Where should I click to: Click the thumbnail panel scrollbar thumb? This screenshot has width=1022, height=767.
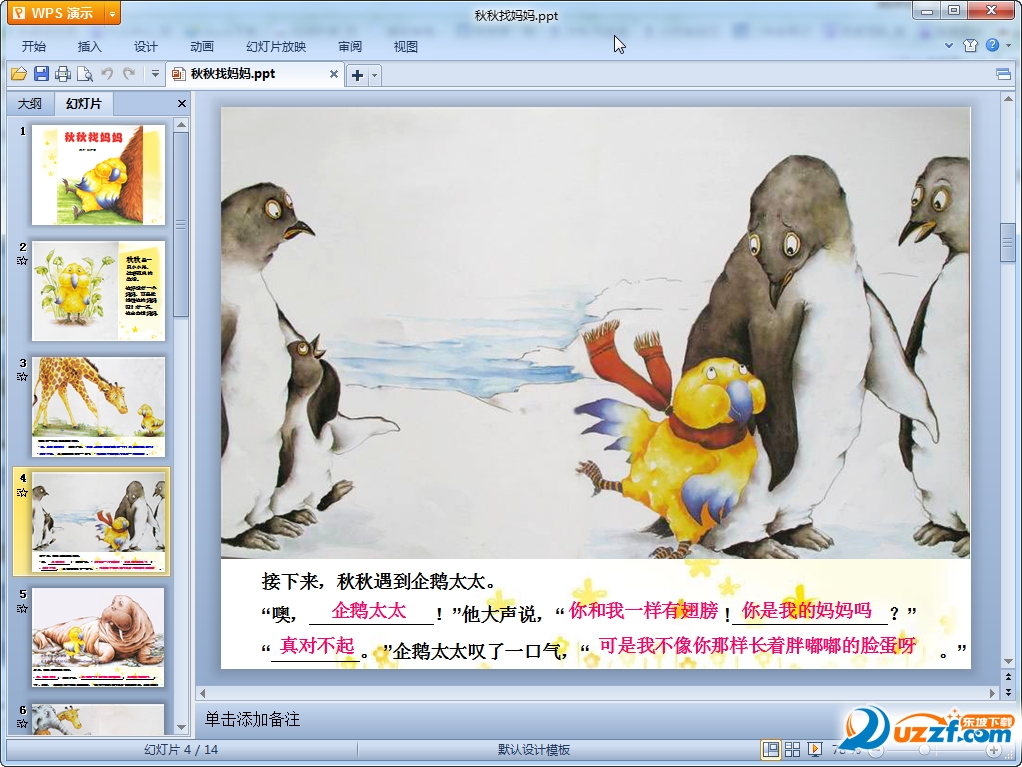tap(181, 224)
